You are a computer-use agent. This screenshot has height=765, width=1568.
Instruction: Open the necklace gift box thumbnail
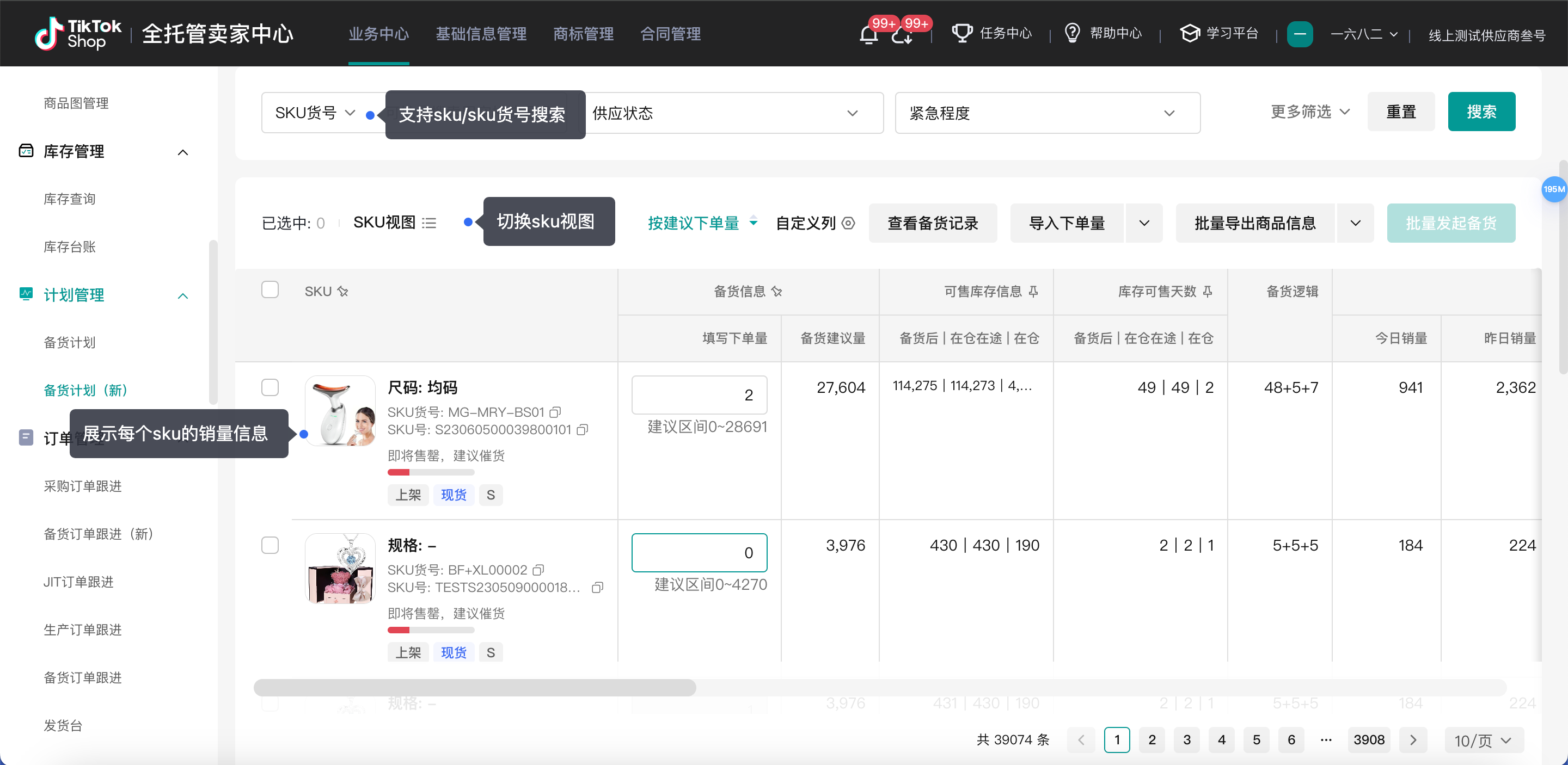[x=340, y=569]
